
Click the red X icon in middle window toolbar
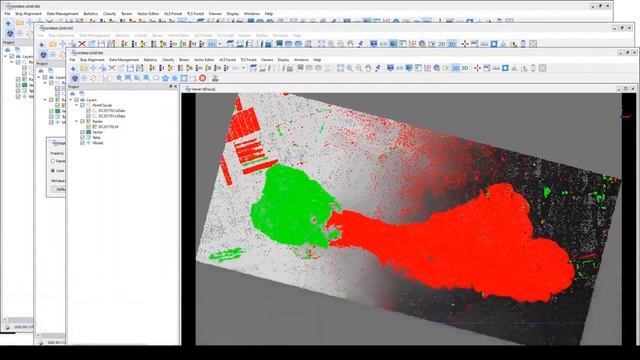click(x=82, y=44)
